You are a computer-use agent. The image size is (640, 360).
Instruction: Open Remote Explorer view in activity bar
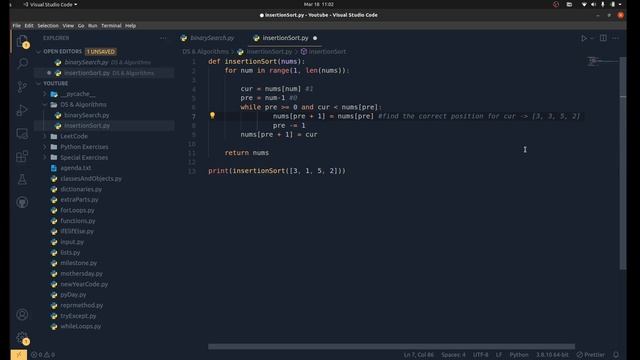pyautogui.click(x=22, y=133)
